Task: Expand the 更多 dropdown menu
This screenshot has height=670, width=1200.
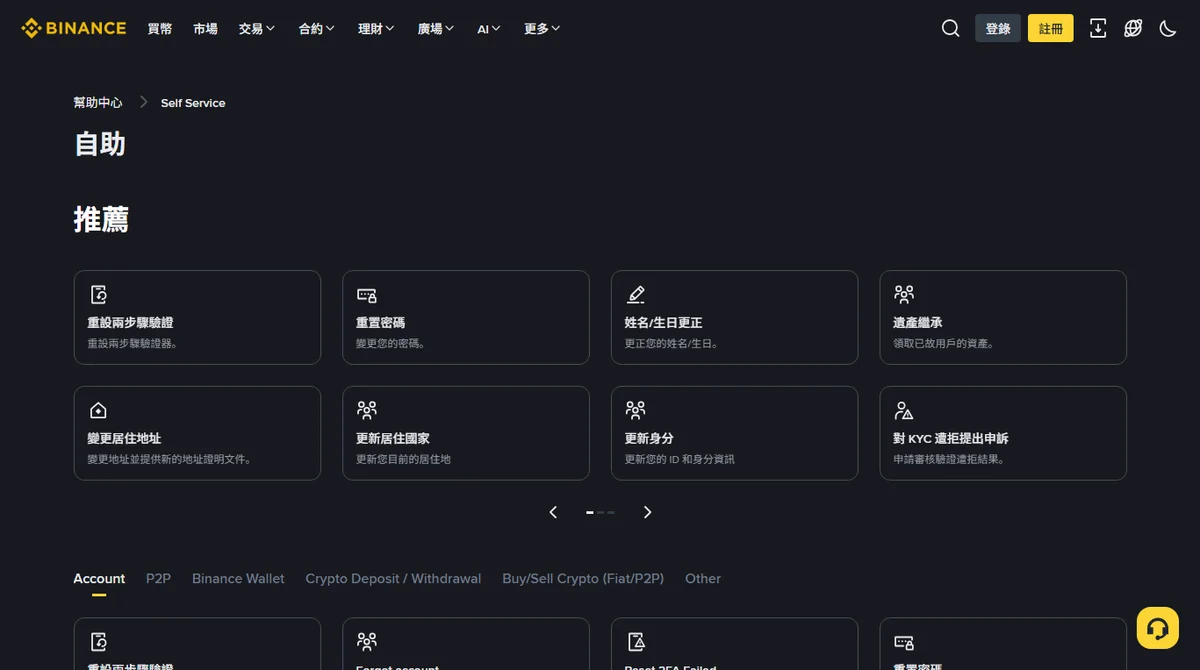Action: [542, 29]
